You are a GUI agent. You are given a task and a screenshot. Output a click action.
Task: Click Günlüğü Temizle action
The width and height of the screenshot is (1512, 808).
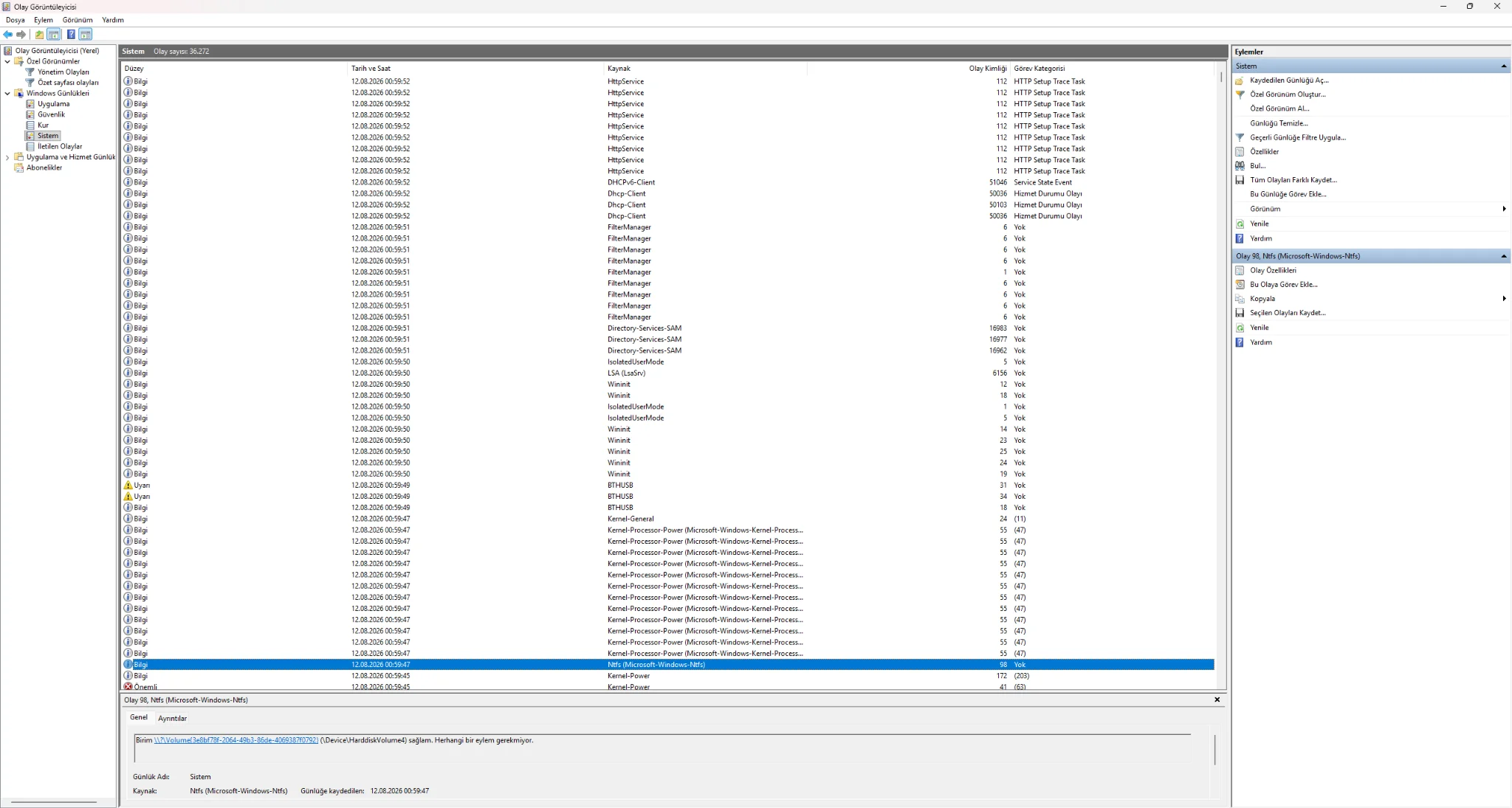(1279, 123)
